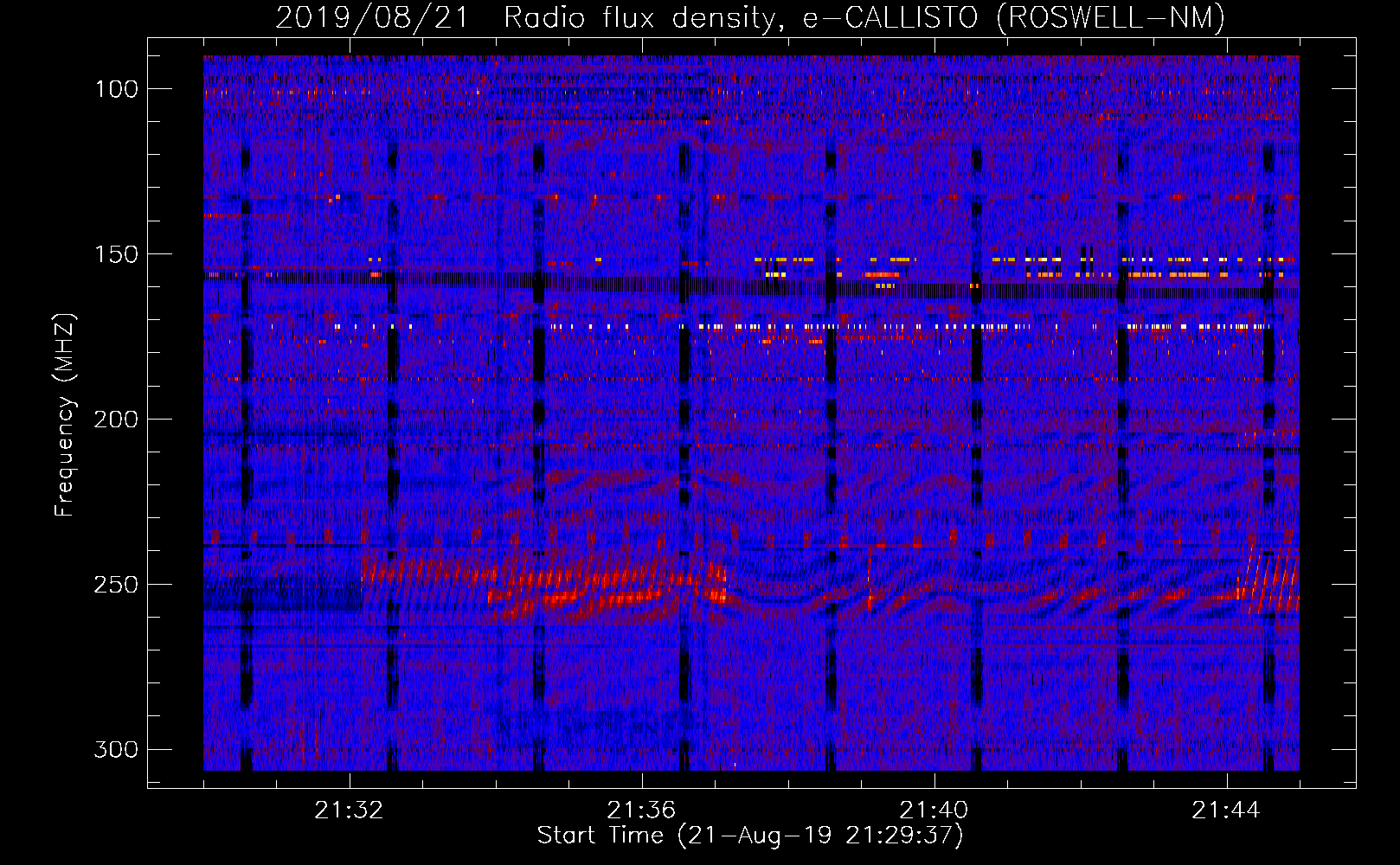Click the 200 frequency tick label
The image size is (1400, 865).
click(x=117, y=420)
